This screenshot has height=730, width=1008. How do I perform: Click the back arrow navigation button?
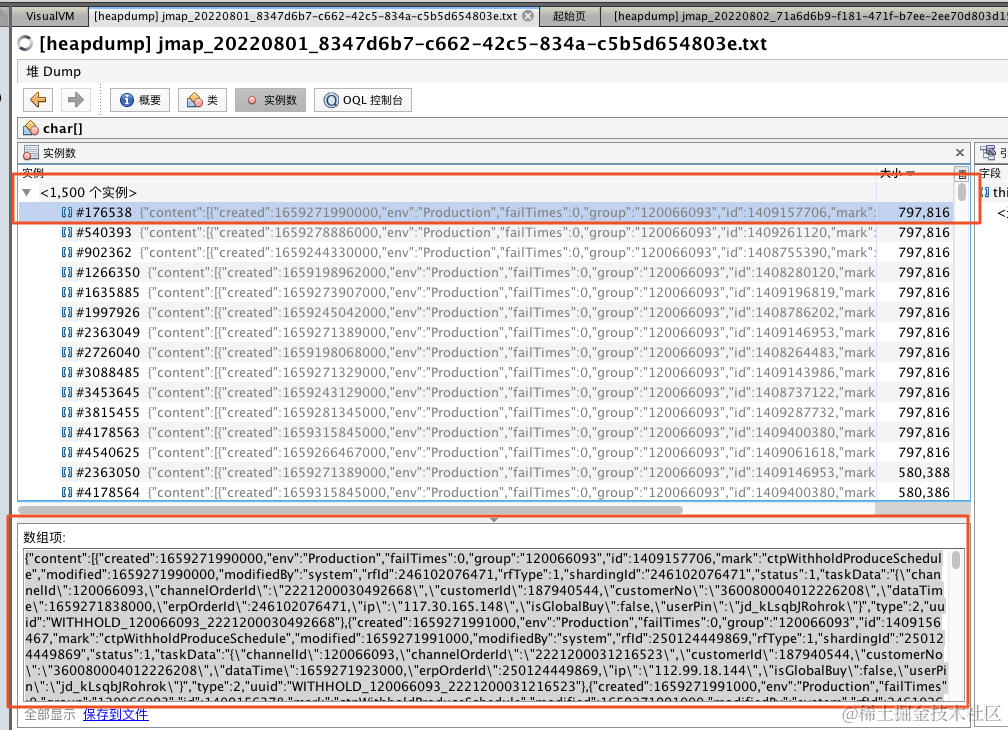click(x=38, y=100)
